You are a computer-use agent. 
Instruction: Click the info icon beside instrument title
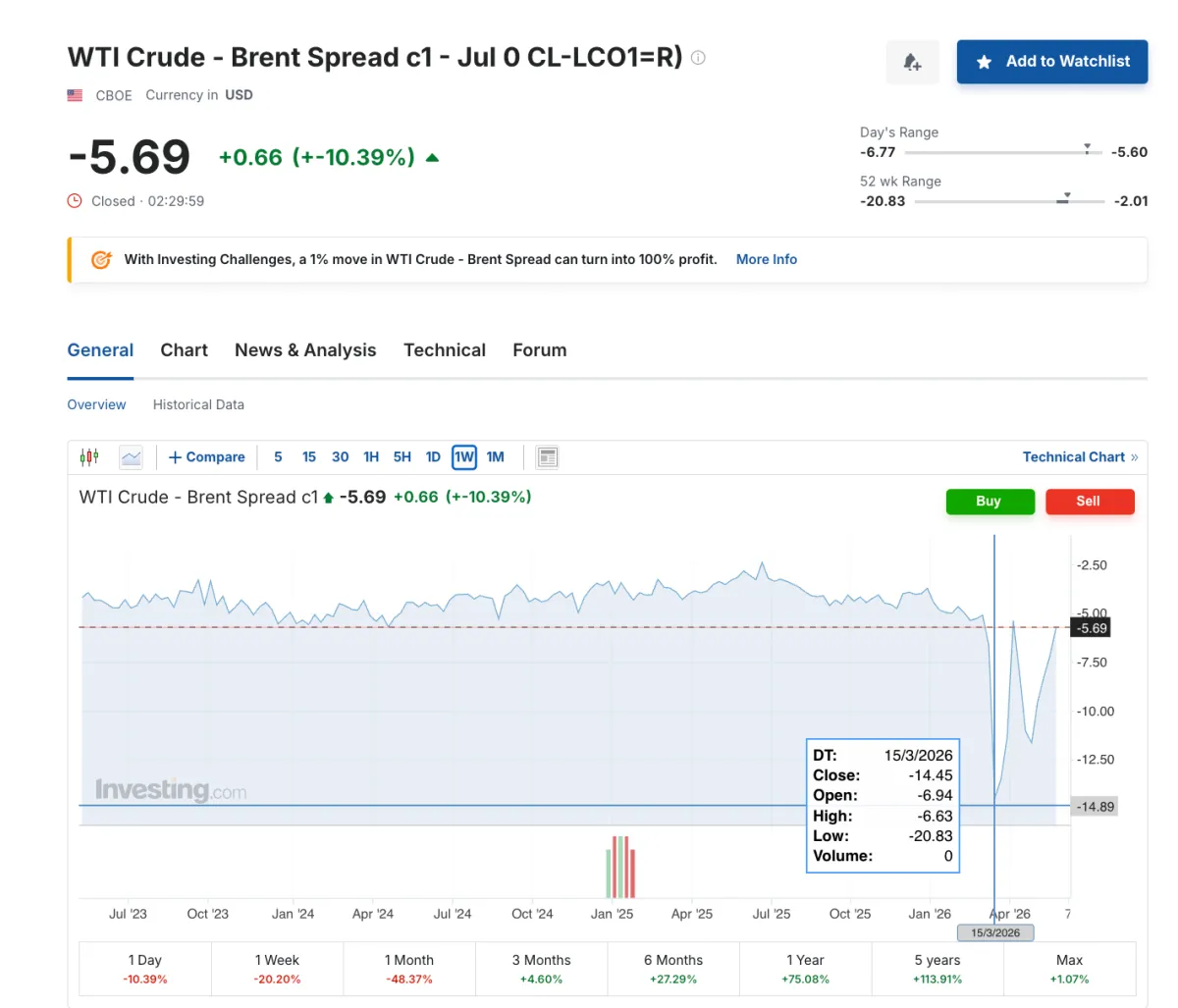[698, 58]
